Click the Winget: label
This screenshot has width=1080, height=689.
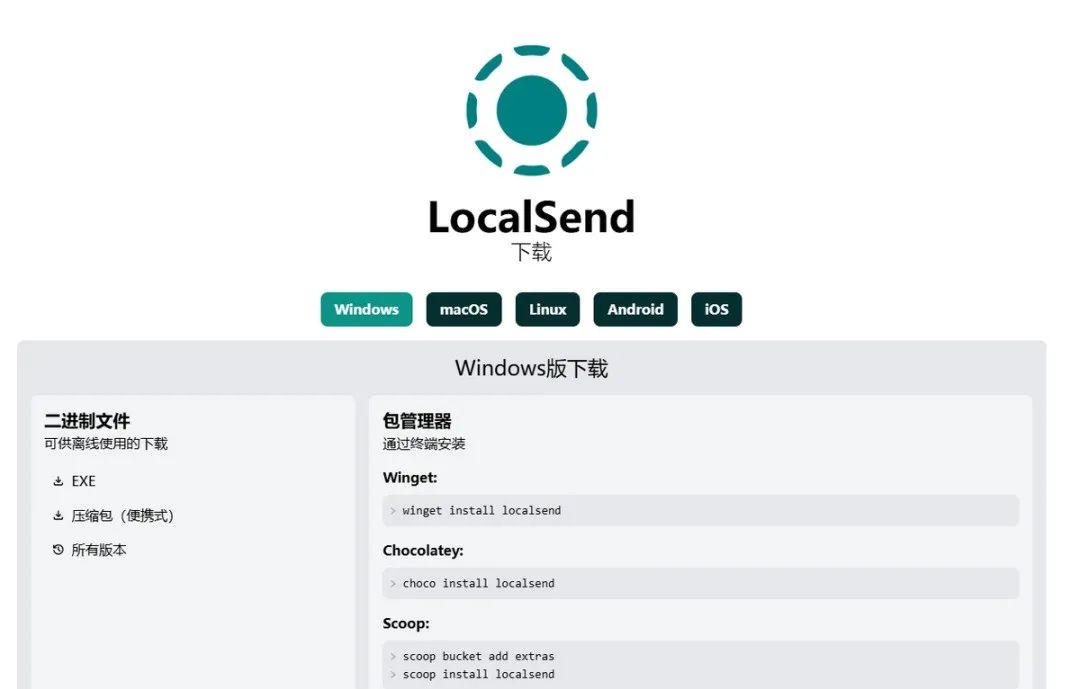[x=410, y=477]
